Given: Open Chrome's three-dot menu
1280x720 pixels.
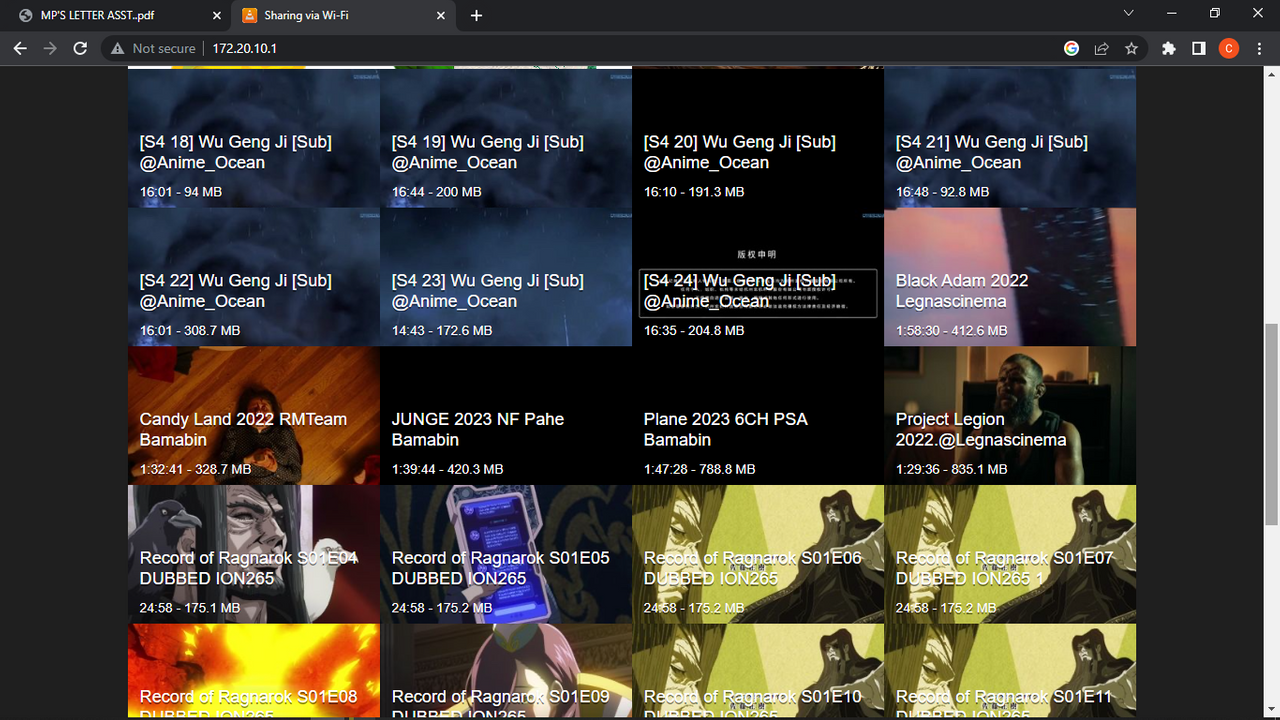Looking at the screenshot, I should coord(1258,47).
